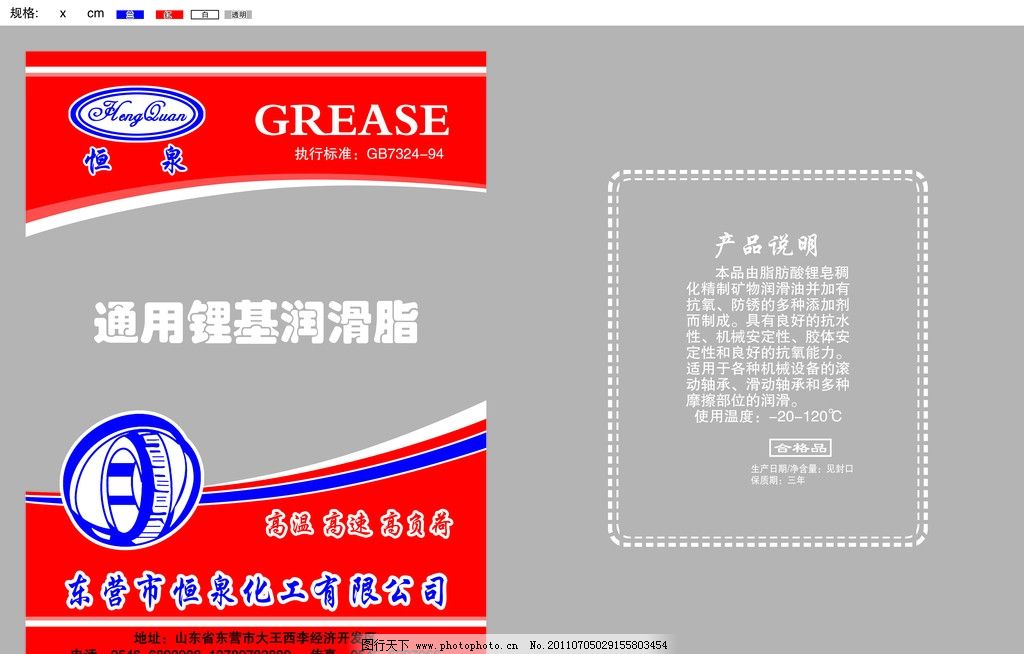Click the 高温 高速 高负荷 slogan
This screenshot has height=654, width=1024.
click(x=359, y=525)
